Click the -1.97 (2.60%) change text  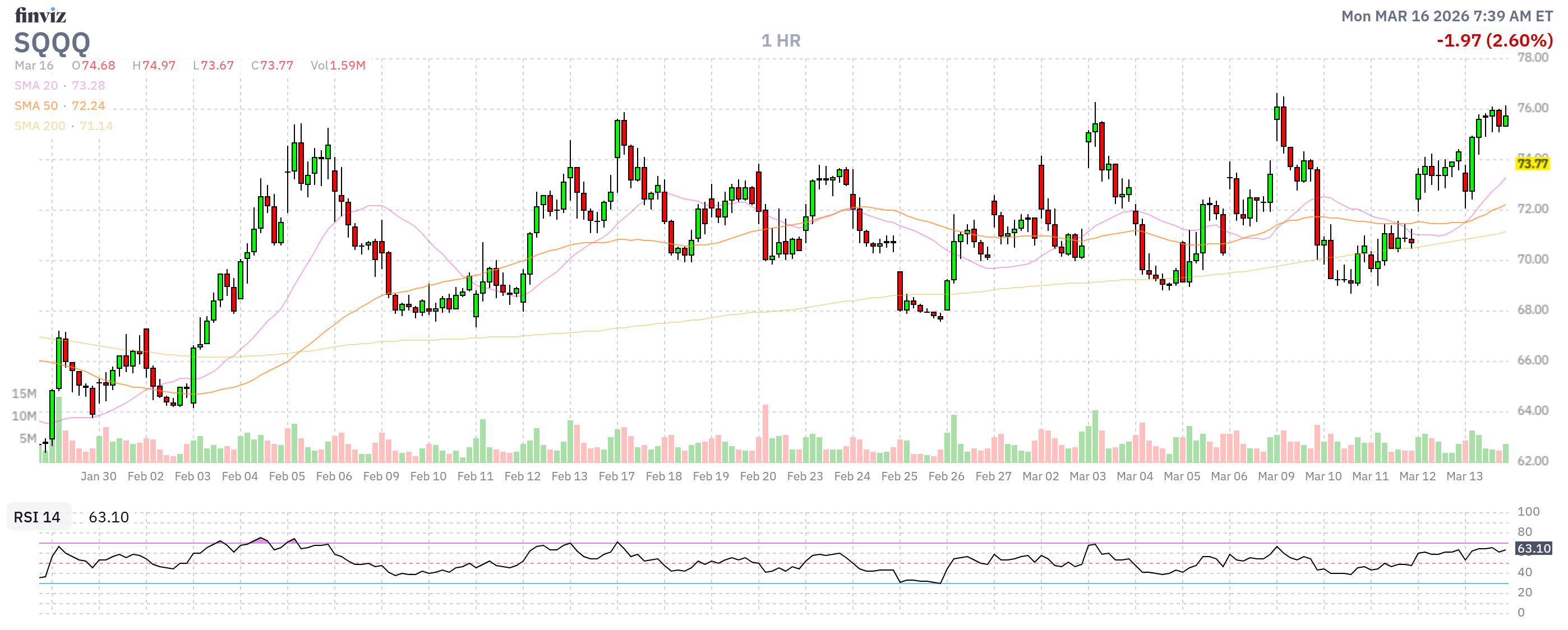coord(1494,41)
